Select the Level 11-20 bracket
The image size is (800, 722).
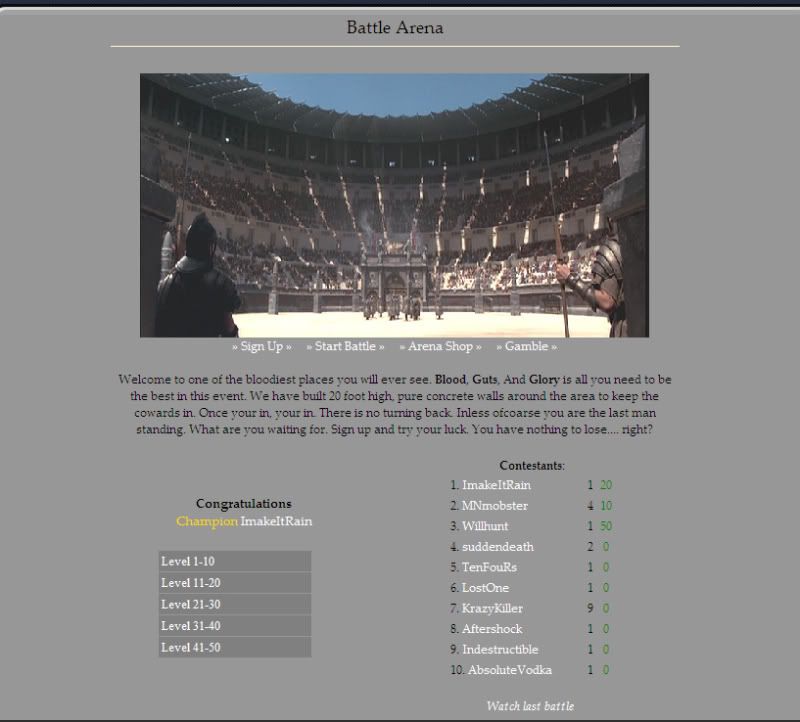(235, 583)
